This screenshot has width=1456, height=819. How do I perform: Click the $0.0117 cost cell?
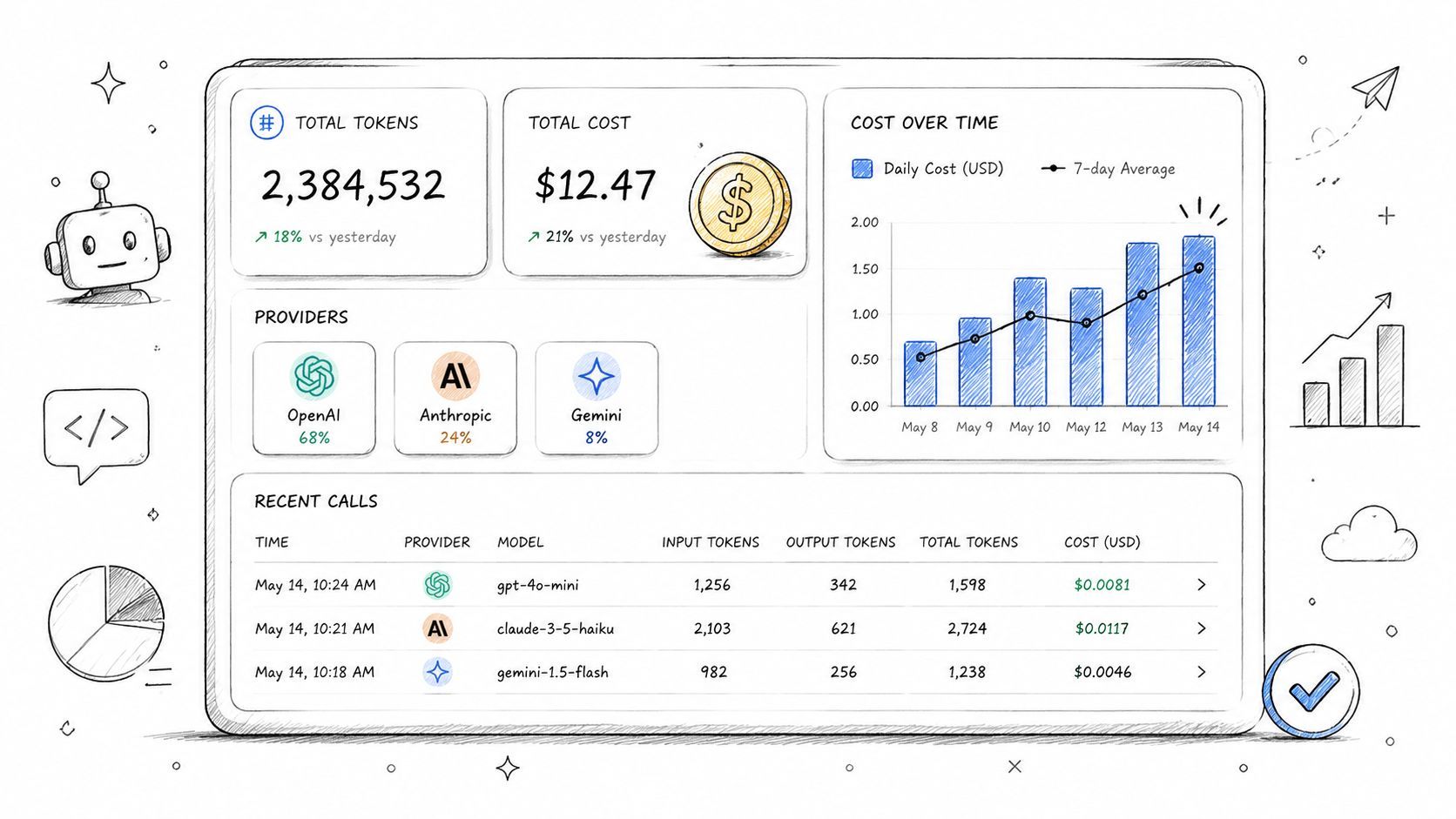pos(1102,628)
